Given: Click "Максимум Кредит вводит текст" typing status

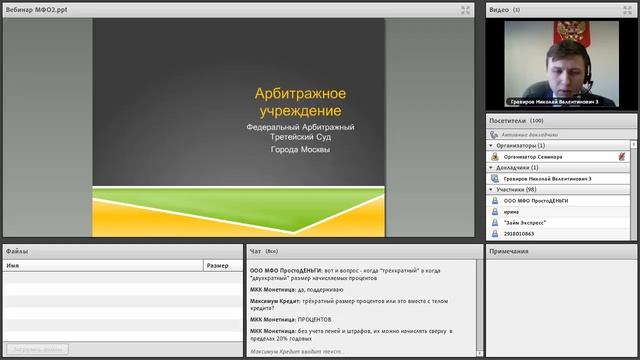Looking at the screenshot, I should 297,351.
